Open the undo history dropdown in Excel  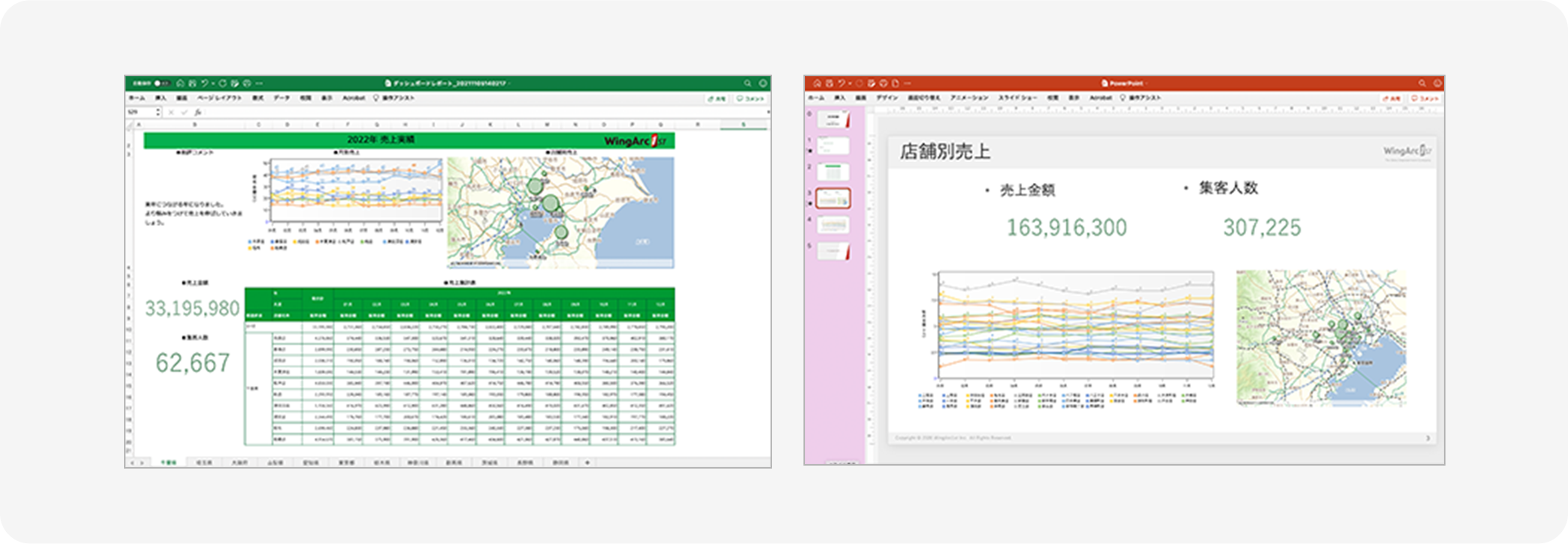[x=213, y=84]
